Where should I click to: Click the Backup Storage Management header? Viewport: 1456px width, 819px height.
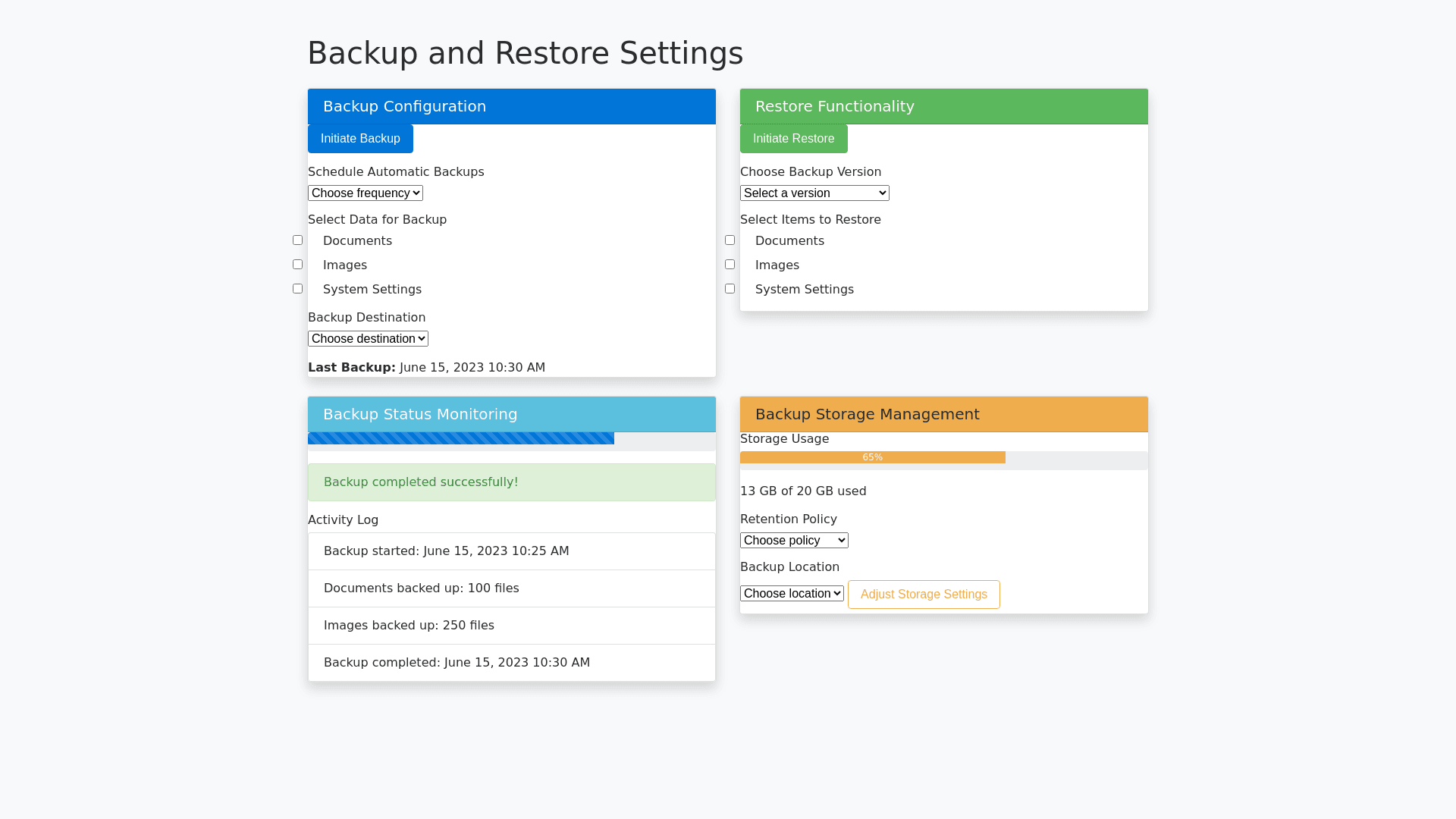pos(943,414)
